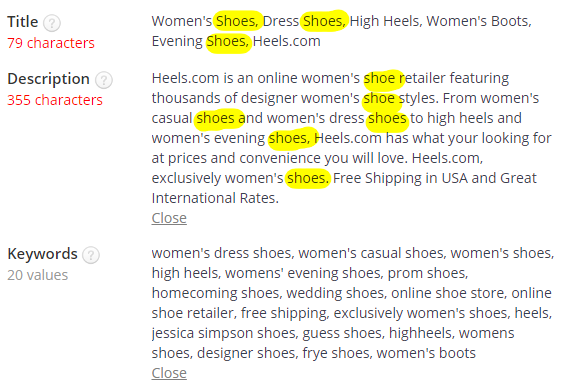Click the red '355 characters' count
The image size is (563, 381).
[55, 100]
